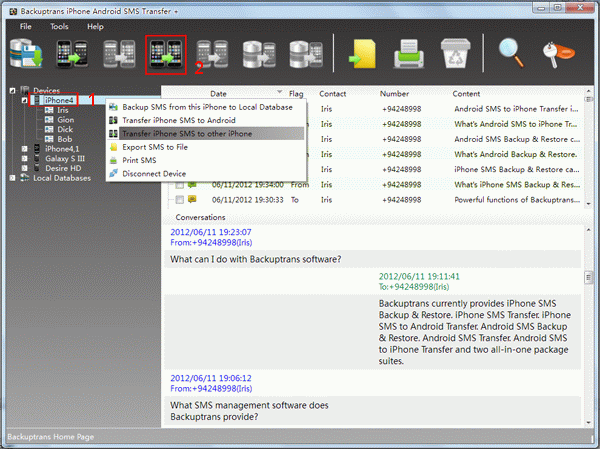
Task: Click the 19:34:00 message speech bubble icon
Action: pyautogui.click(x=192, y=184)
